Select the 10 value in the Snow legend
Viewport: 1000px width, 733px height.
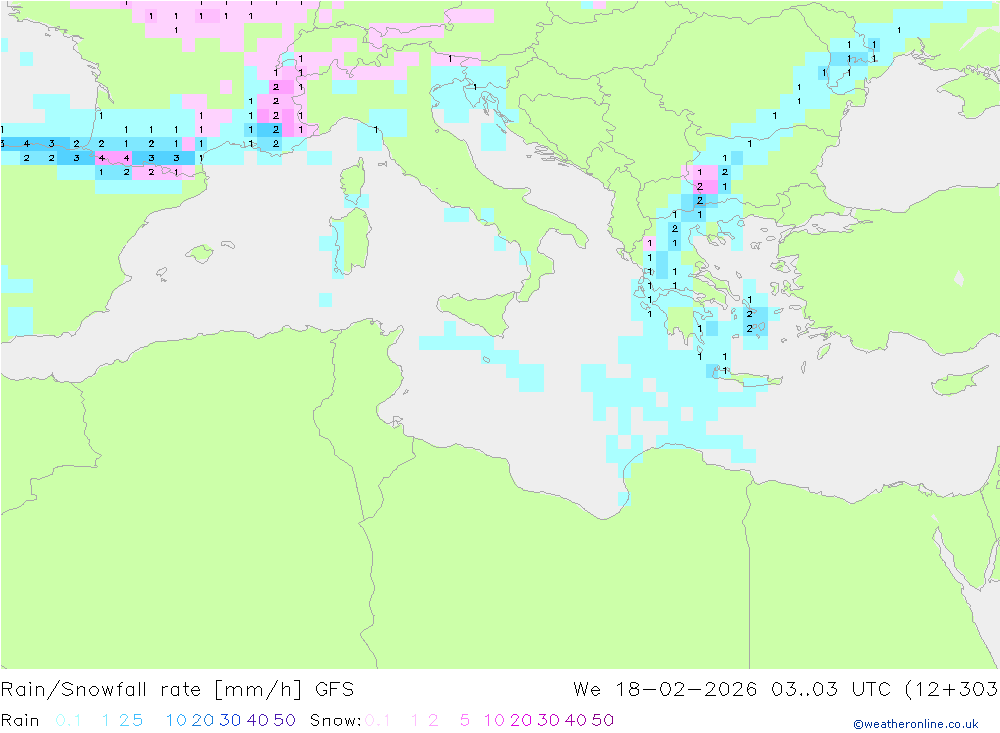[x=494, y=720]
